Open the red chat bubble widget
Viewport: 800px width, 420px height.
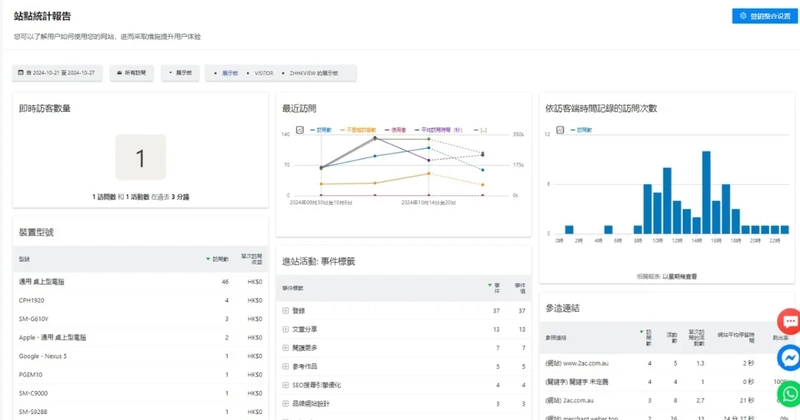coord(789,321)
